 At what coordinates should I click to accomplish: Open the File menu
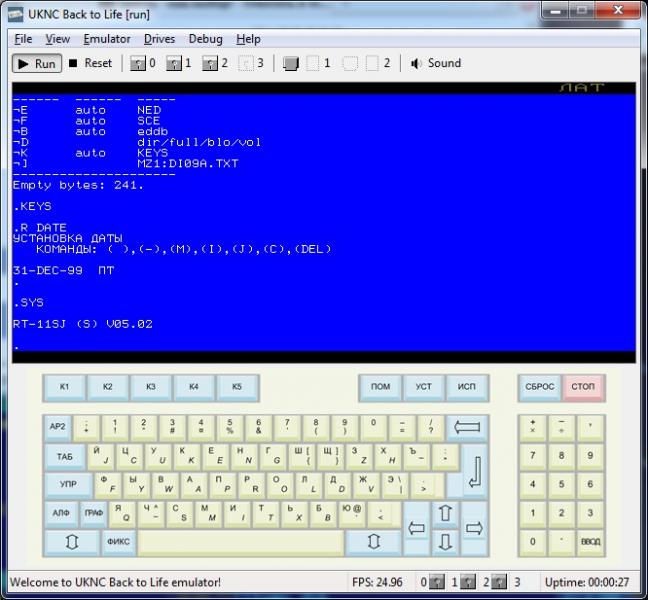click(23, 39)
